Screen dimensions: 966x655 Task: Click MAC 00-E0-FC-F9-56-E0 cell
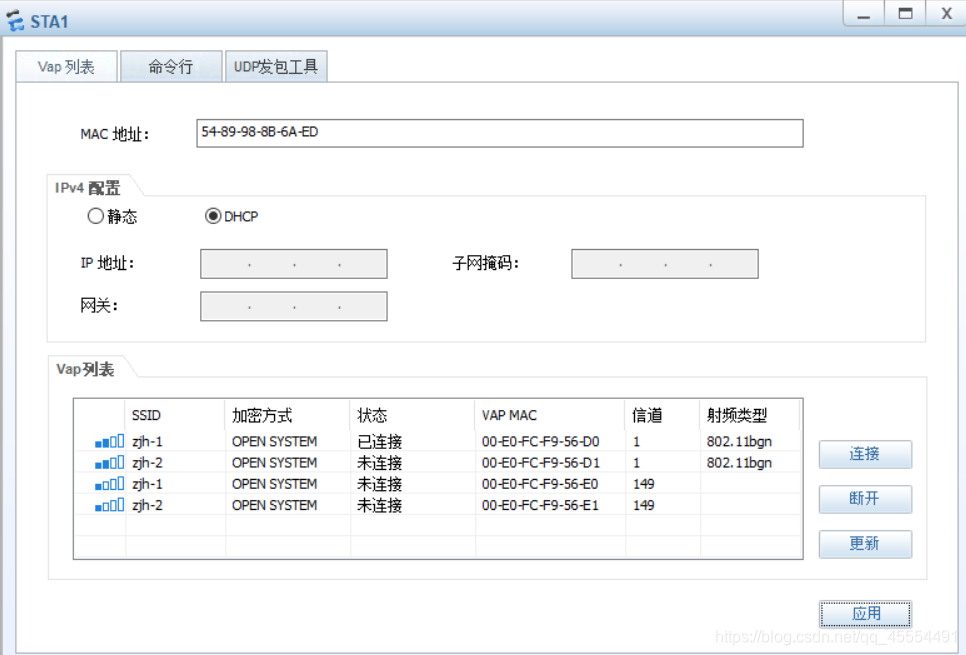click(x=540, y=484)
